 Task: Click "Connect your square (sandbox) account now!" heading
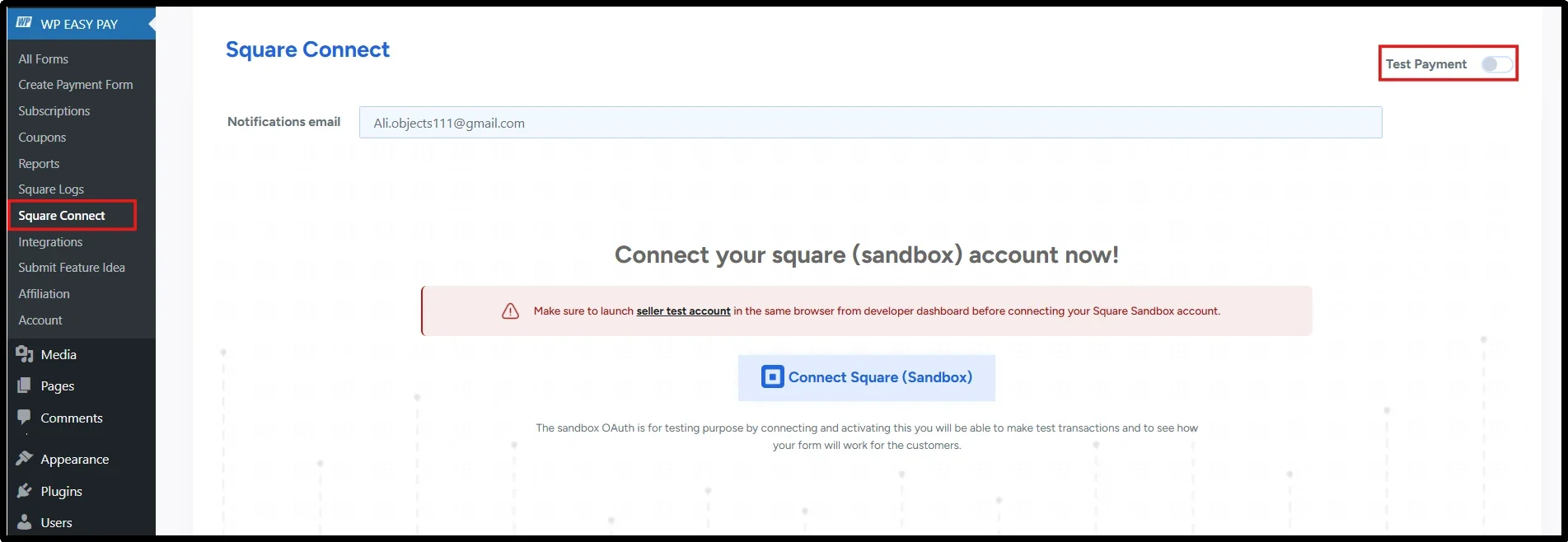pyautogui.click(x=867, y=255)
